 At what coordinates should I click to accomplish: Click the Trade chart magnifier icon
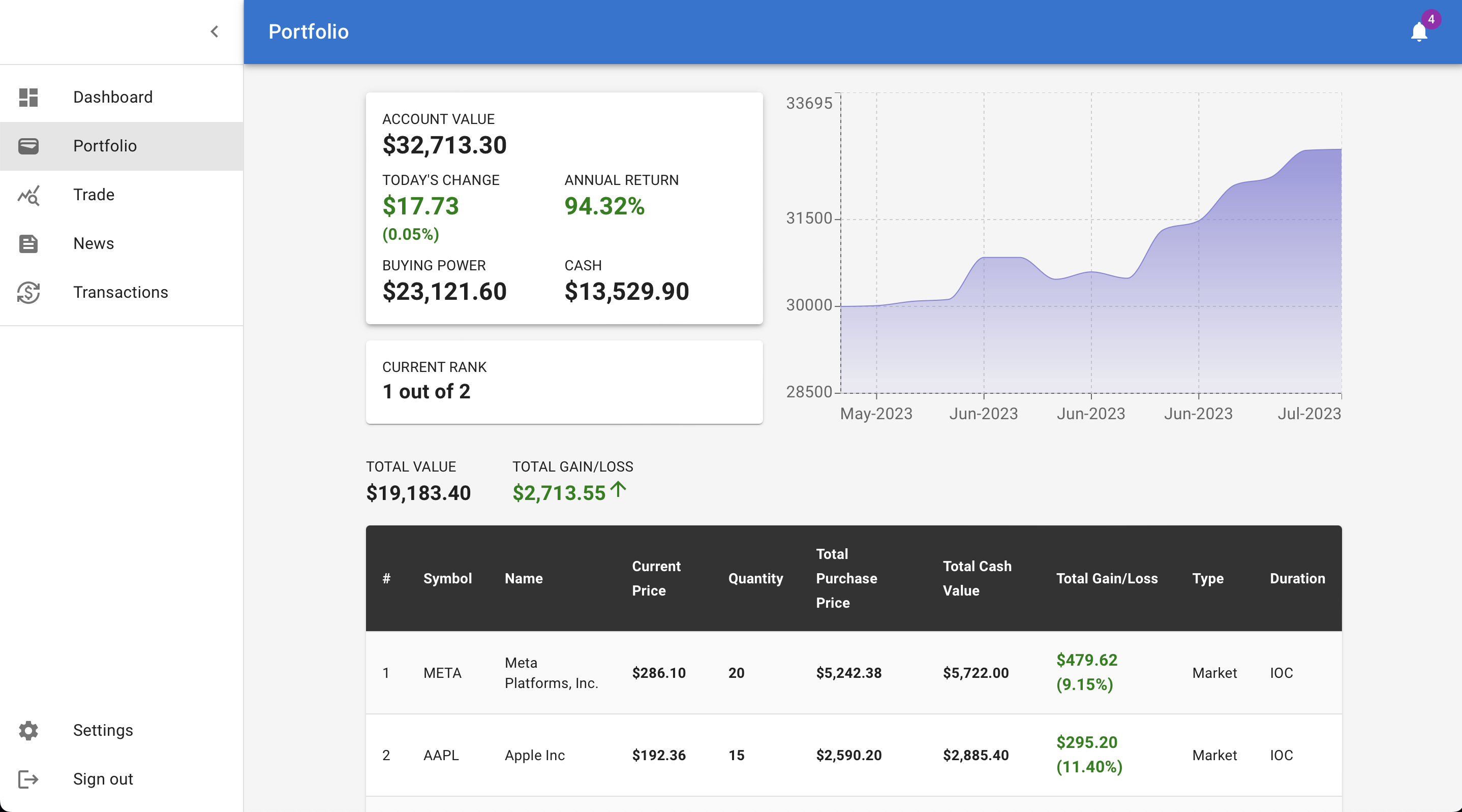[x=28, y=195]
